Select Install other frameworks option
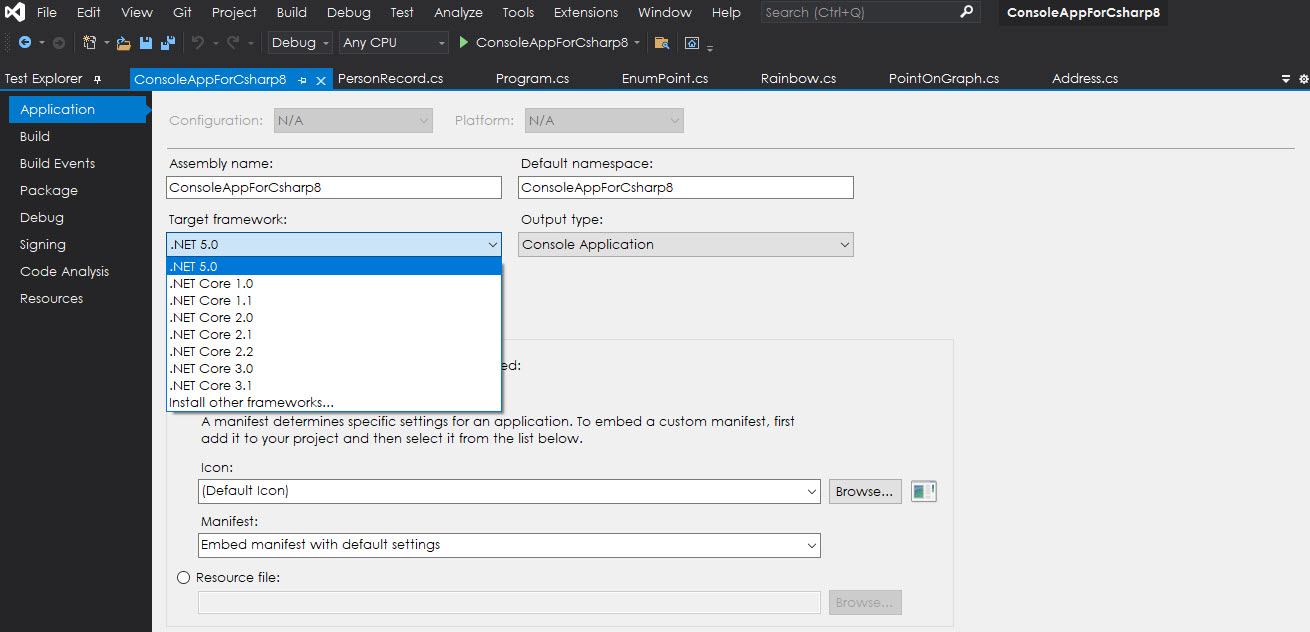The image size is (1310, 632). pyautogui.click(x=252, y=402)
